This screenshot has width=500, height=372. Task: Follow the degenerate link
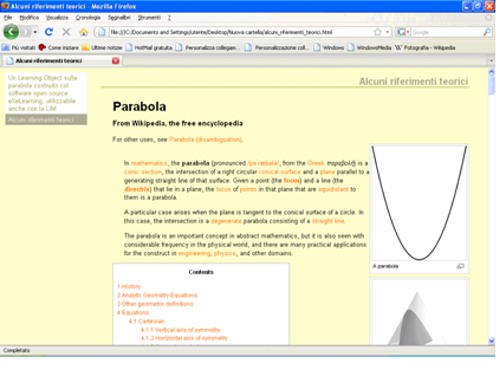pyautogui.click(x=226, y=221)
